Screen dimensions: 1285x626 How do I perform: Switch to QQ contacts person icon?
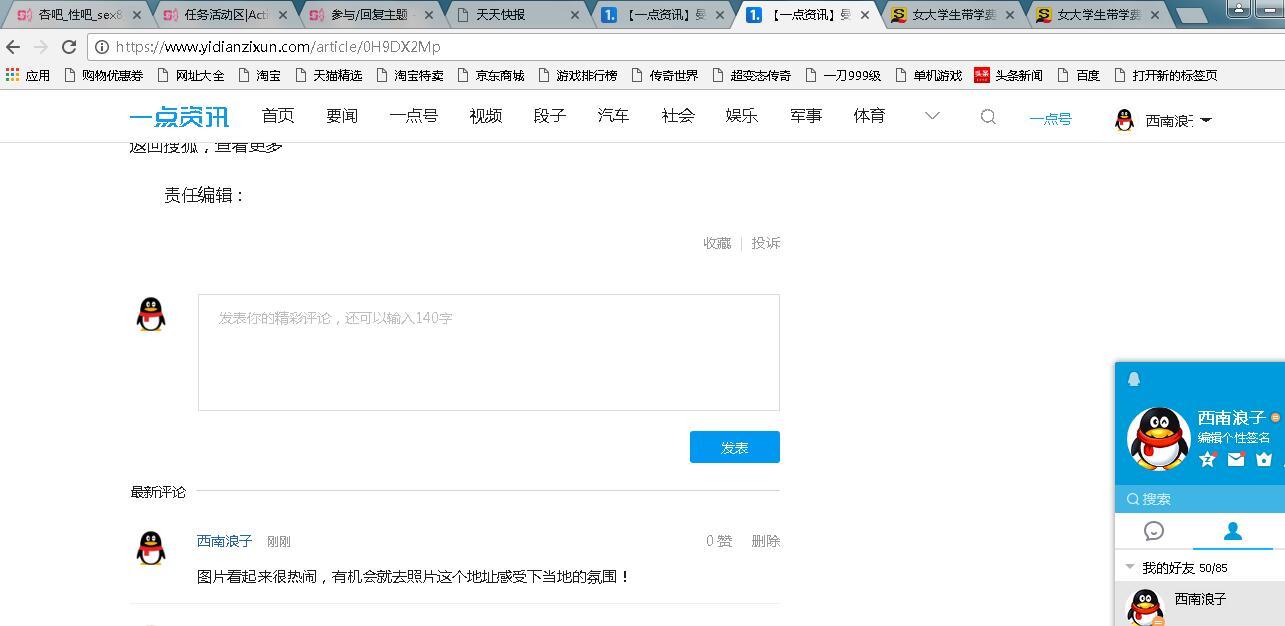[x=1232, y=532]
